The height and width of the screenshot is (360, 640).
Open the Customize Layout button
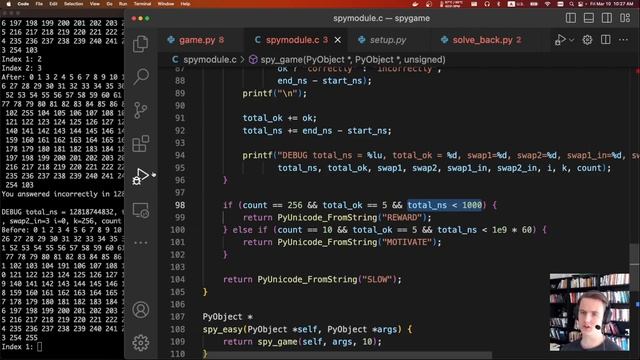click(x=624, y=18)
